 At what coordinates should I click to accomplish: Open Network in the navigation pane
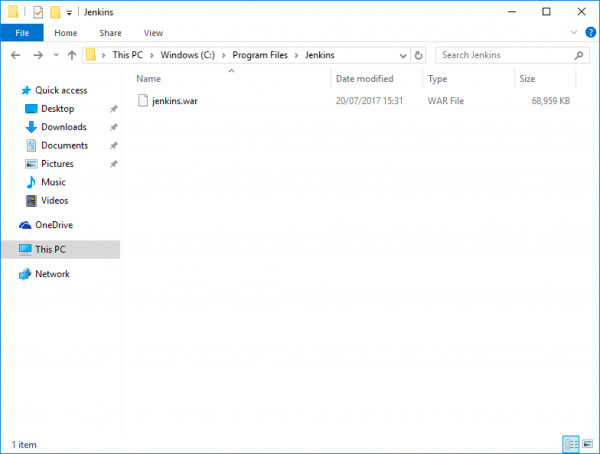coord(52,274)
